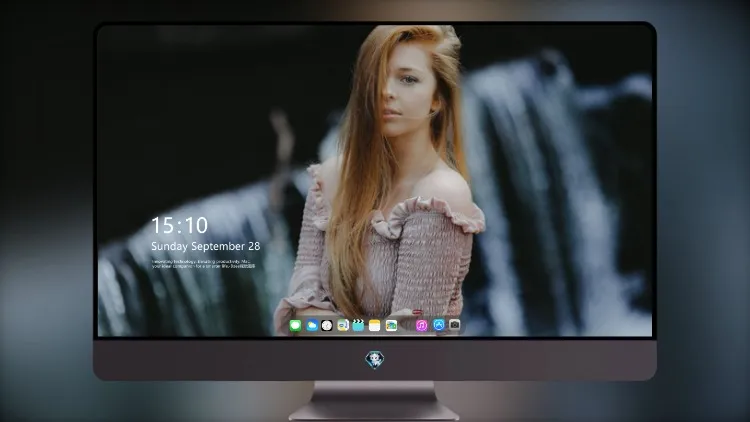Open the Photos gallery icon in dock

pos(391,326)
